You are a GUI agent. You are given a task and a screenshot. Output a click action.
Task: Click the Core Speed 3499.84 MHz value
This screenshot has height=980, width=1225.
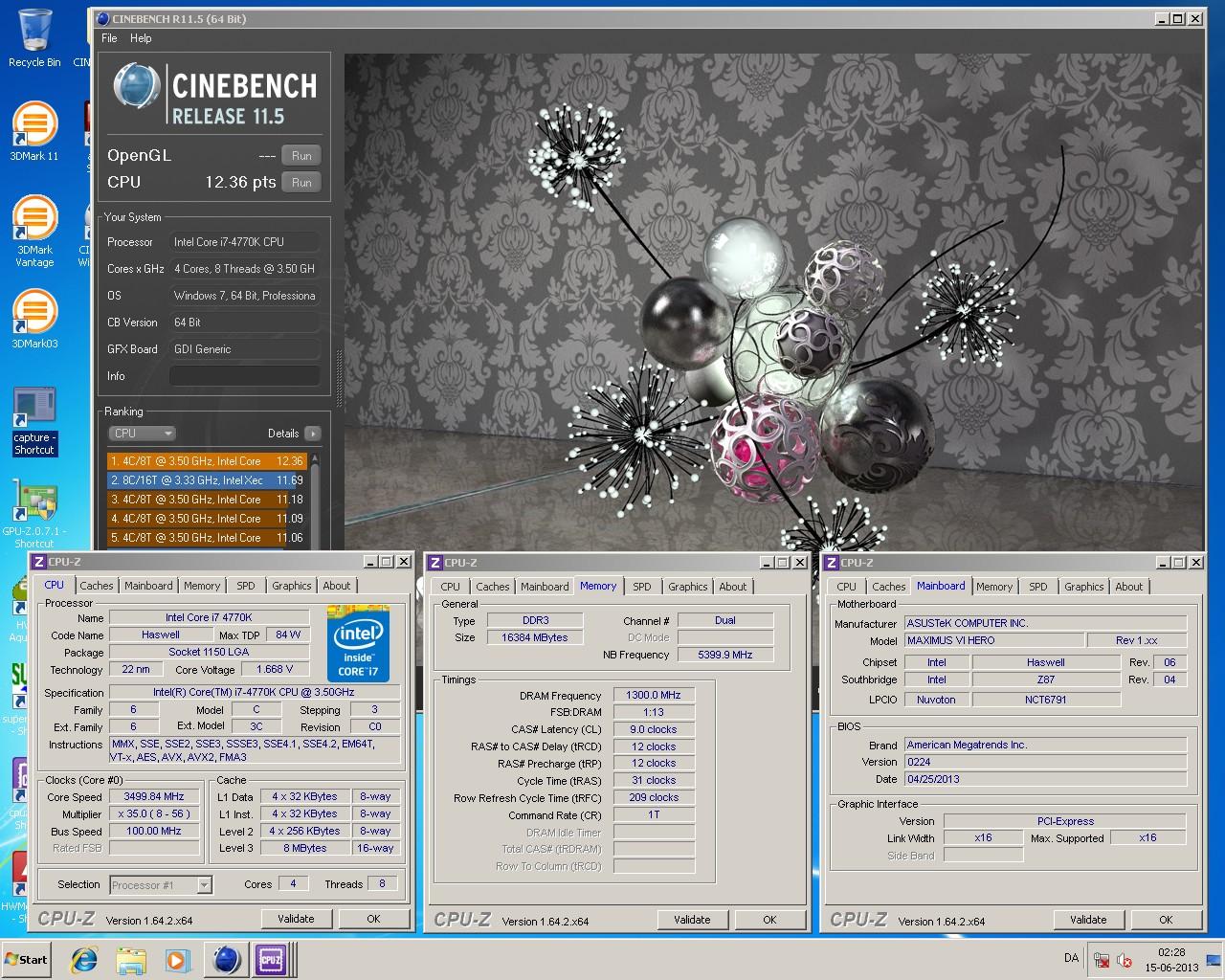(154, 796)
